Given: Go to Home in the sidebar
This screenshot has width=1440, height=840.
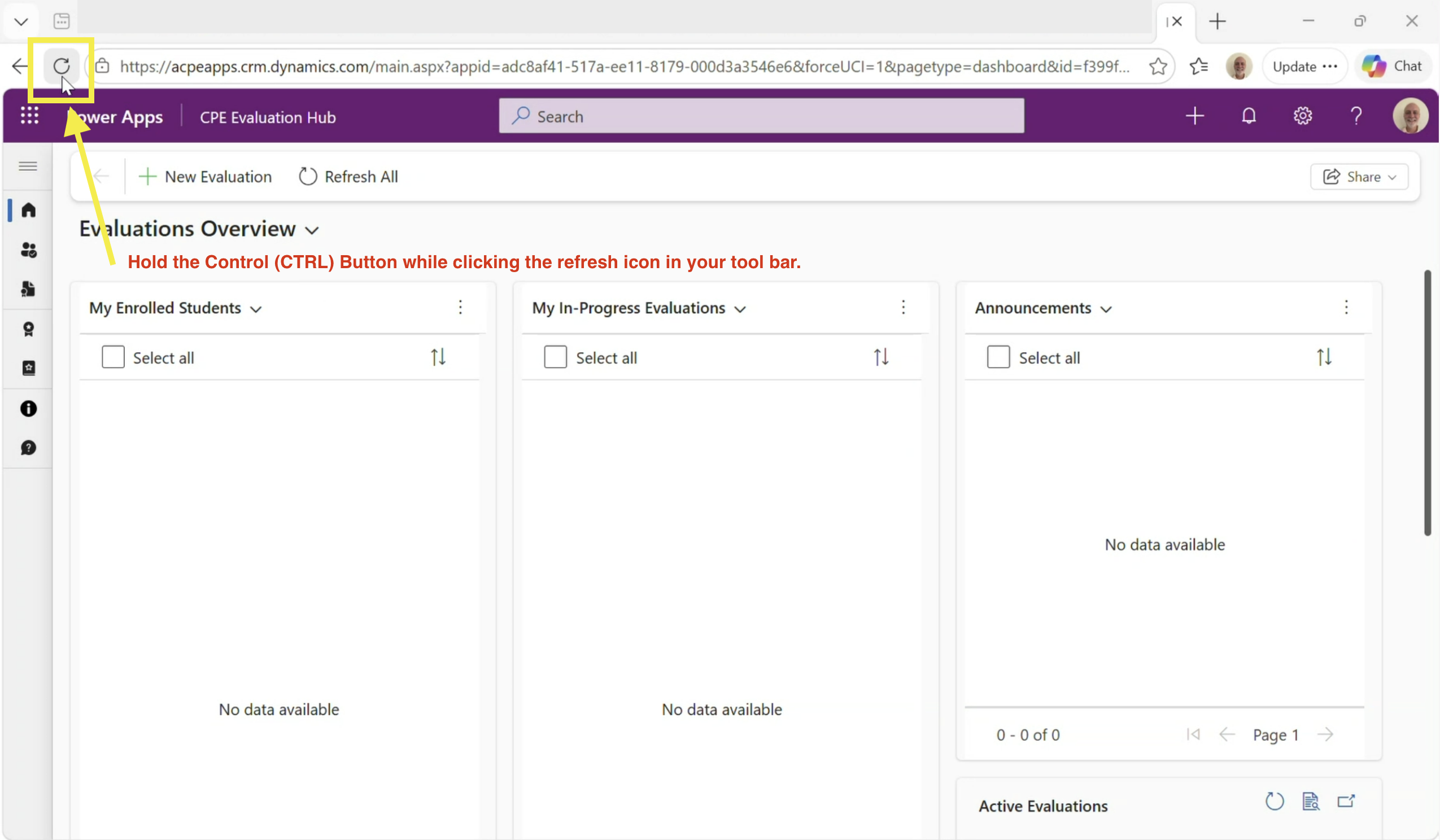Looking at the screenshot, I should 28,209.
